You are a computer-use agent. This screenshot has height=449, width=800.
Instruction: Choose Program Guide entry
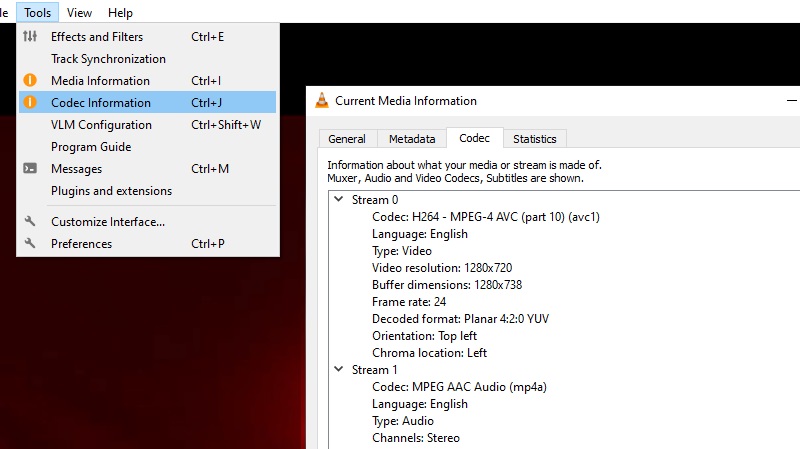pos(147,146)
